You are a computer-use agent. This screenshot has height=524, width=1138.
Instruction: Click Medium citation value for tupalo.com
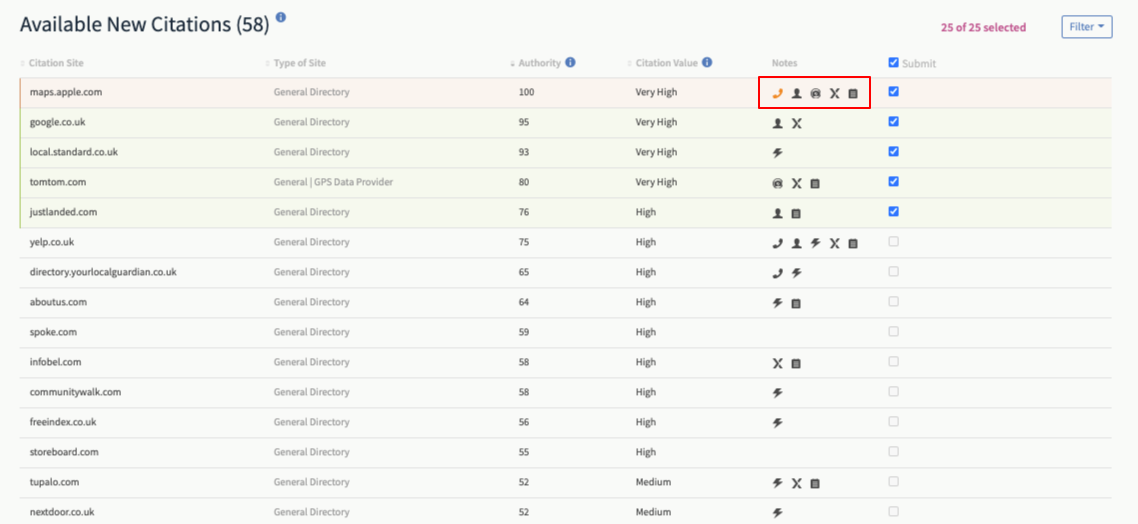[653, 482]
